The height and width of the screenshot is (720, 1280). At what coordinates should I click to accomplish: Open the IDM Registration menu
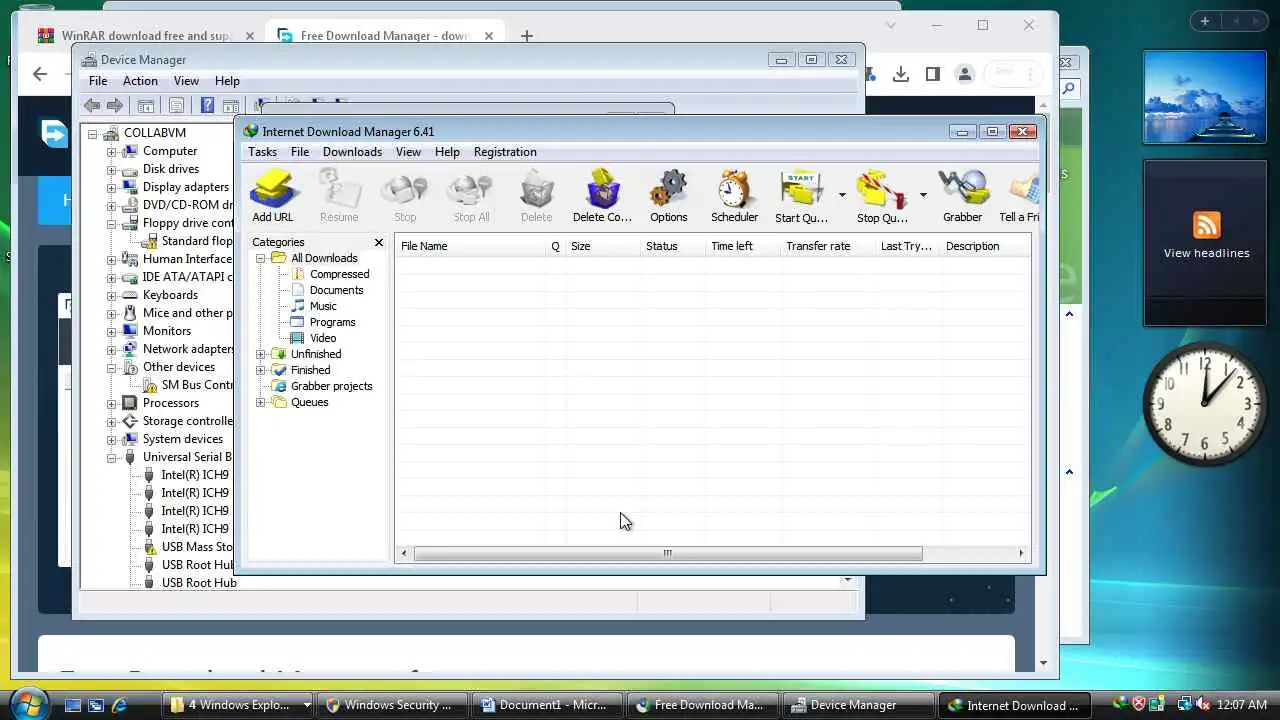(505, 152)
